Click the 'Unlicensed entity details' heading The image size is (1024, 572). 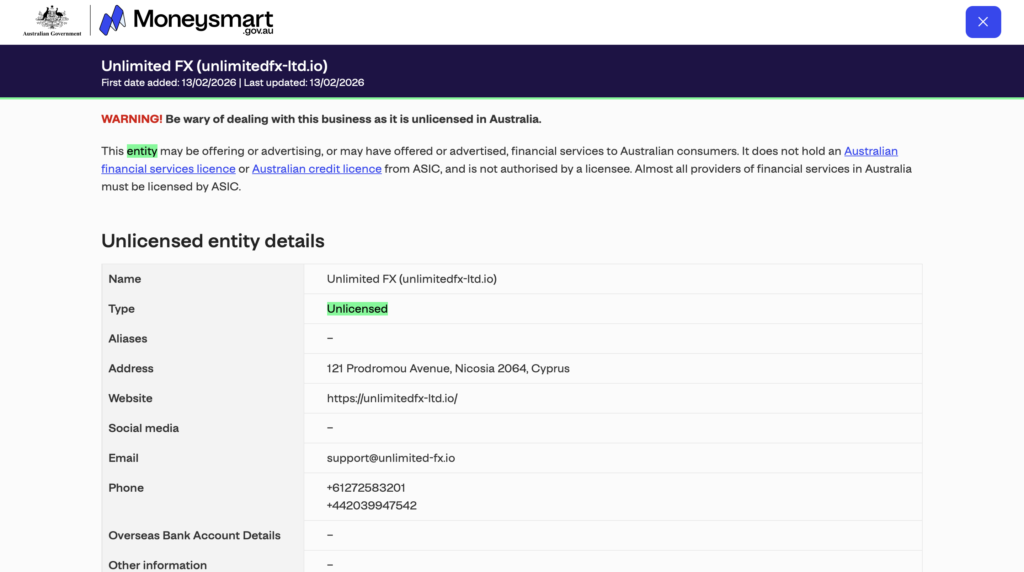click(213, 241)
